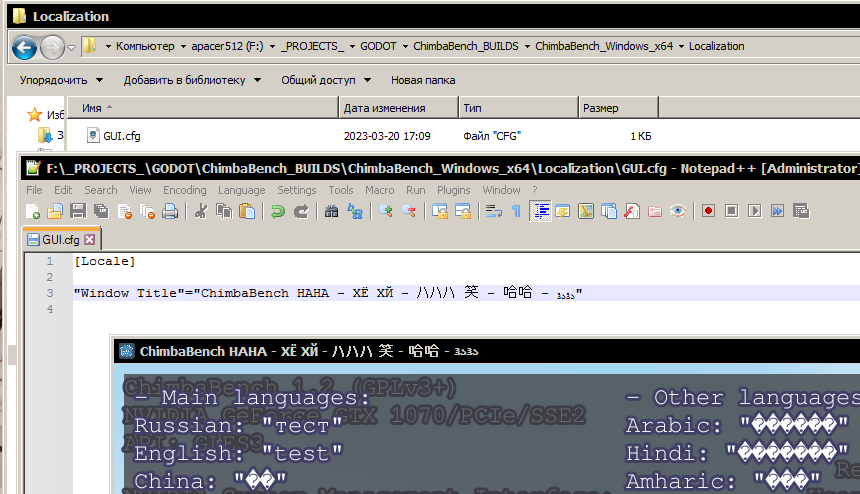
Task: Sort by Дата изменения column header
Action: point(399,108)
